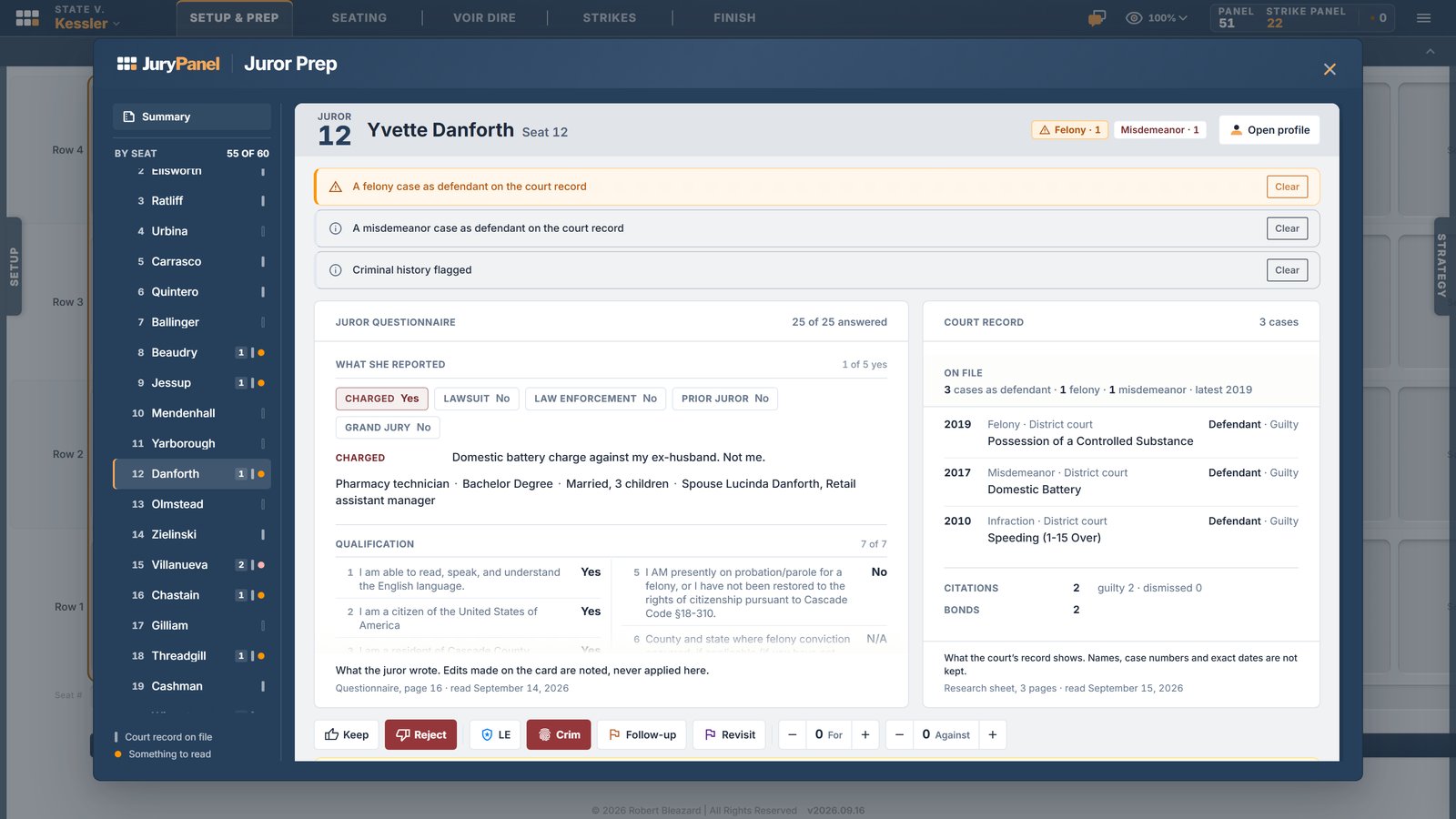
Task: Click the misdemeanor alert info icon
Action: (335, 228)
